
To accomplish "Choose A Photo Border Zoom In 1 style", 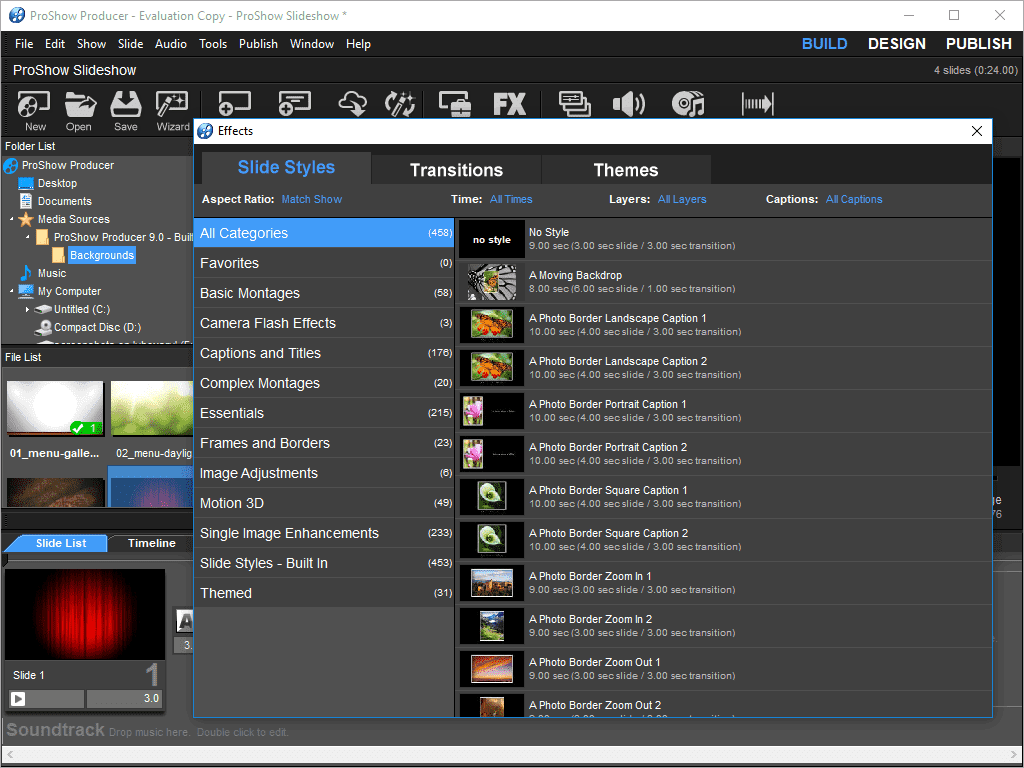I will (x=724, y=583).
